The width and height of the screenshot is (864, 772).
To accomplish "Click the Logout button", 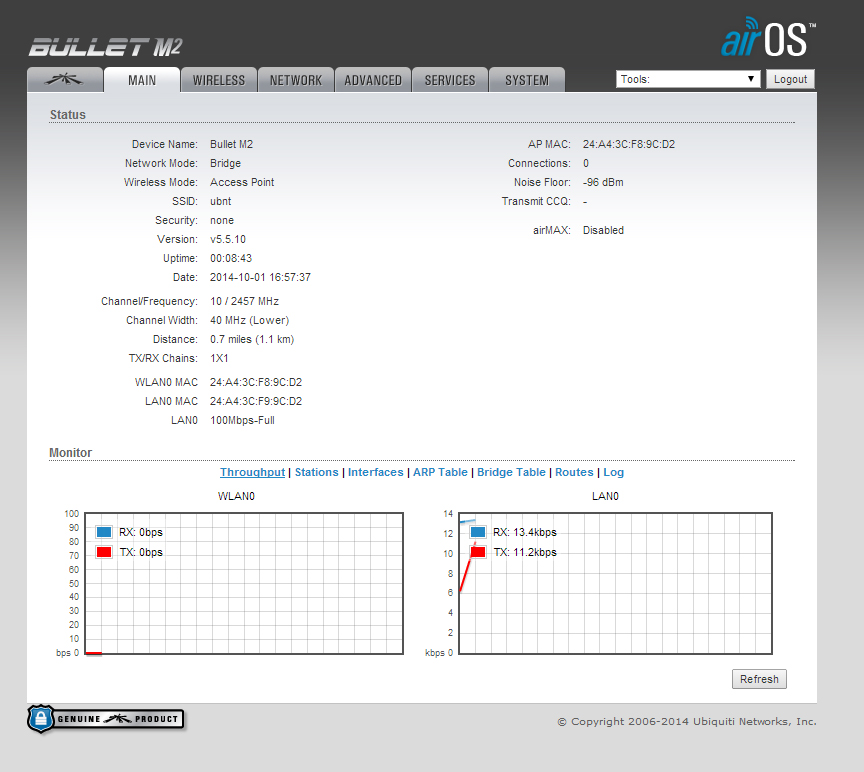I will (790, 79).
